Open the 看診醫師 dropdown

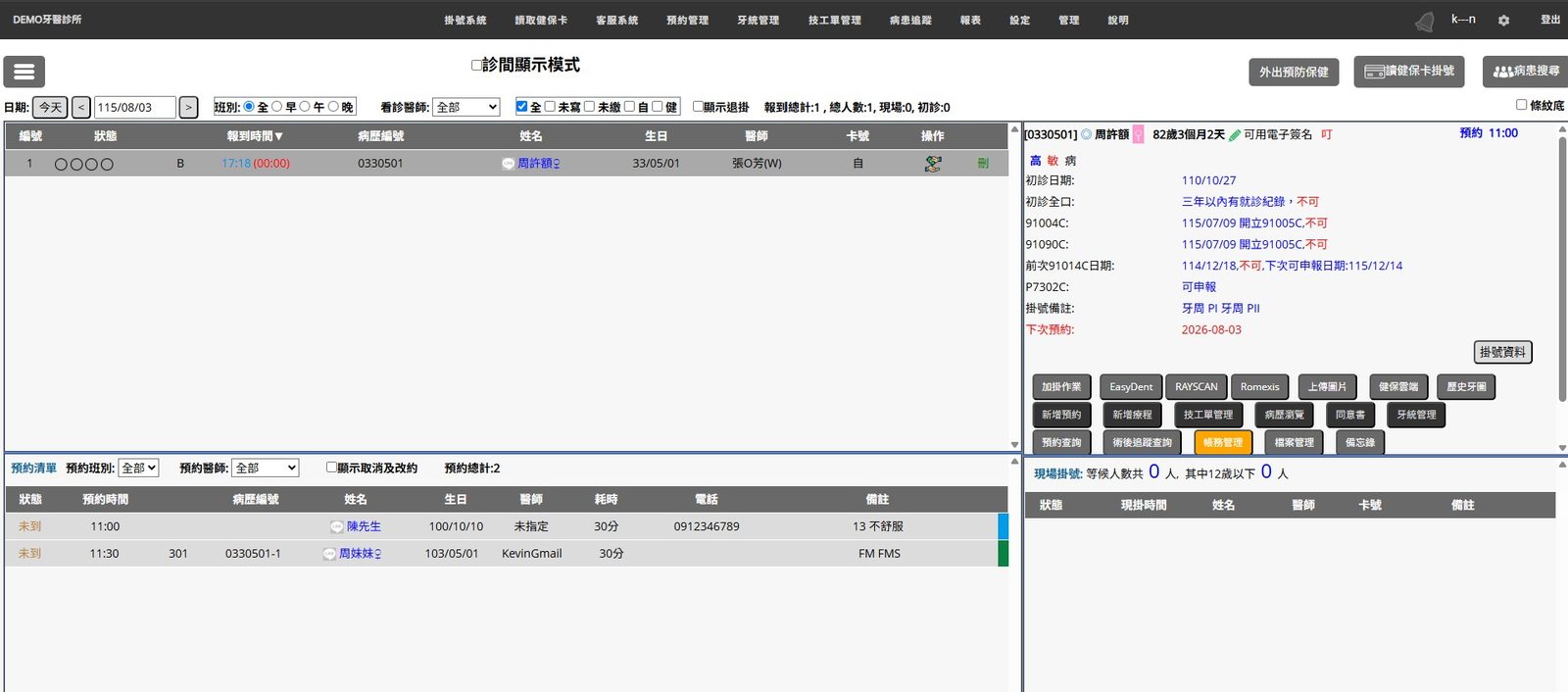(x=466, y=107)
